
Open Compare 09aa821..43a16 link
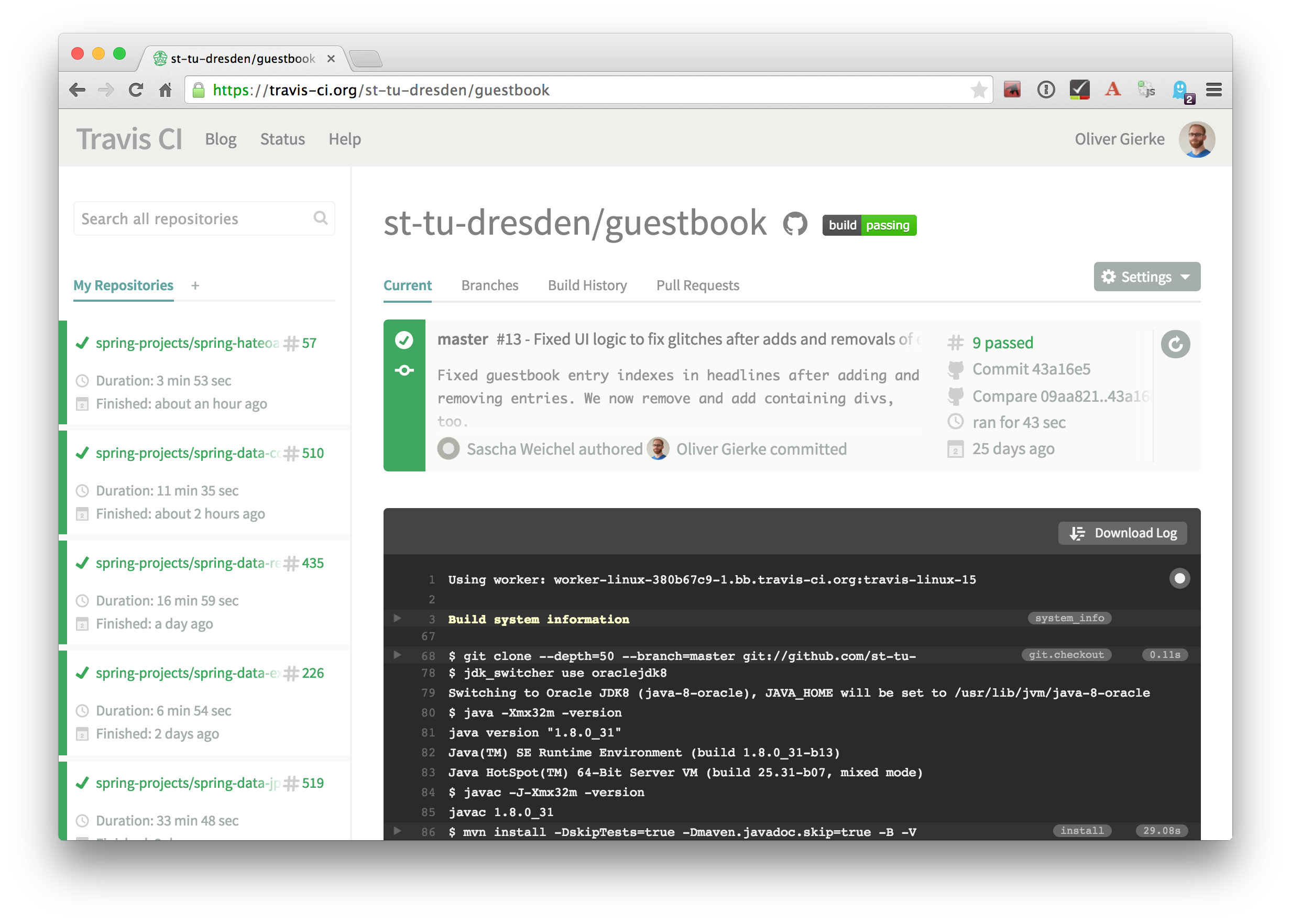[x=1060, y=396]
